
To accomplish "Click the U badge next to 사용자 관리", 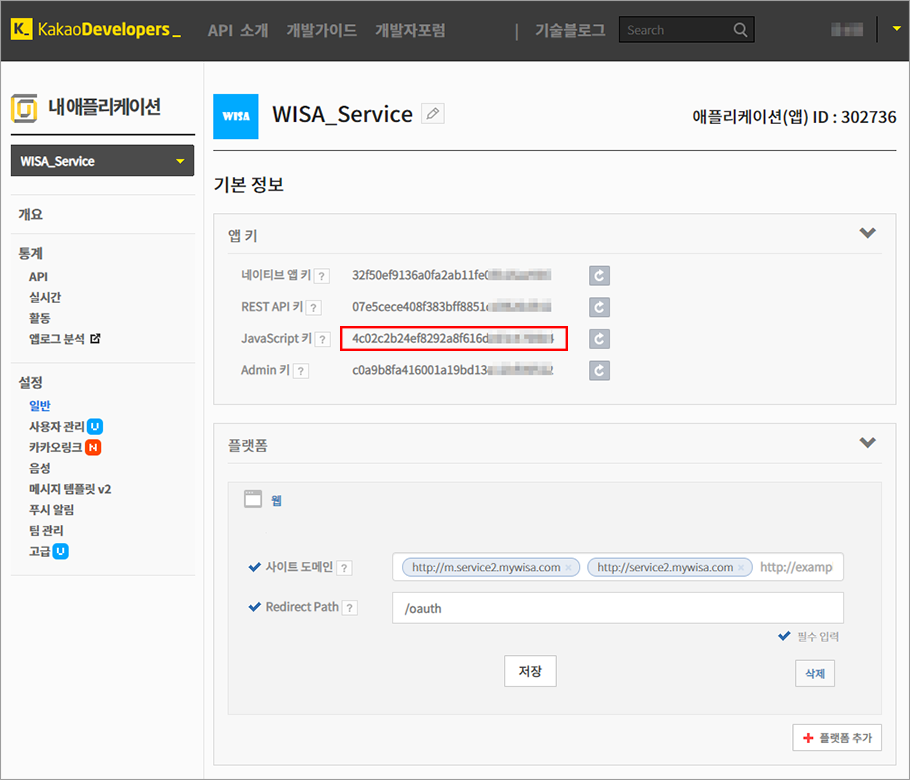I will point(95,427).
